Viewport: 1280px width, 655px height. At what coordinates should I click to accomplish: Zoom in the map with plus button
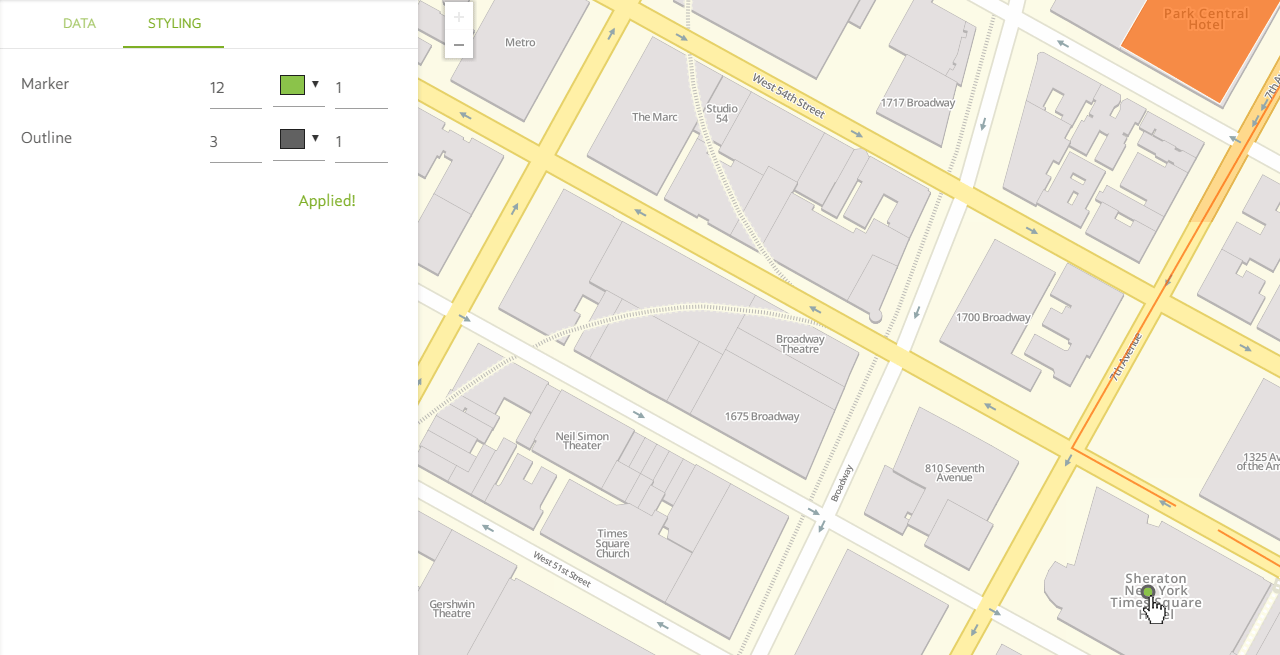pyautogui.click(x=459, y=16)
